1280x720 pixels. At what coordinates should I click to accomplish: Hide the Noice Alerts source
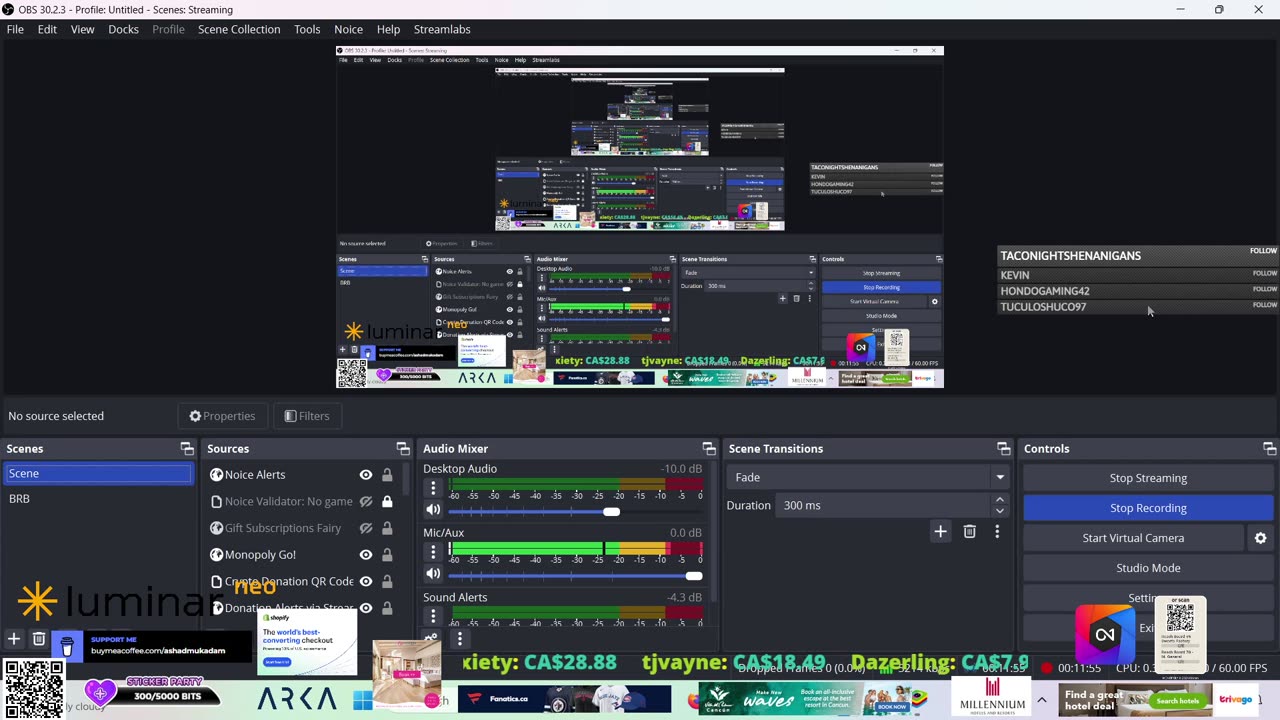tap(366, 475)
